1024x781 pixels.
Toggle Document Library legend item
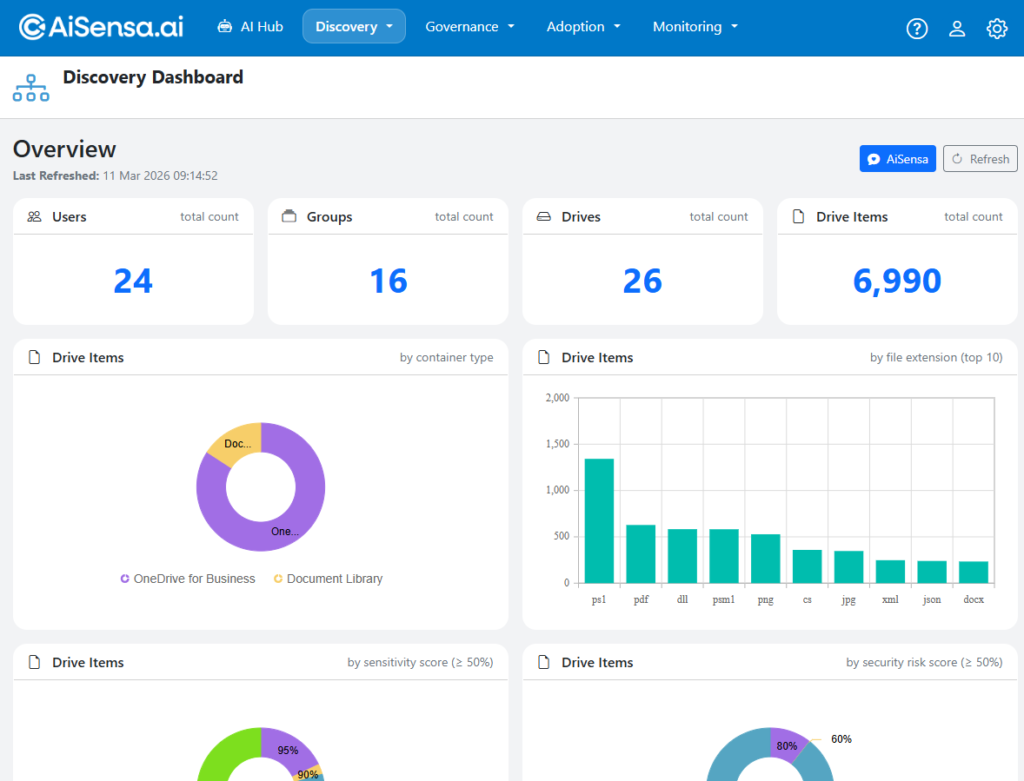327,579
